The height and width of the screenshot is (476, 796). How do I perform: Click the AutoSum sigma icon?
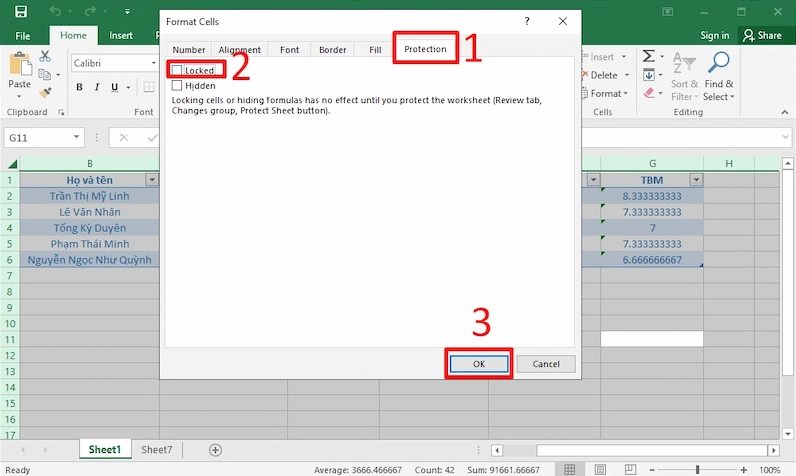tap(648, 56)
